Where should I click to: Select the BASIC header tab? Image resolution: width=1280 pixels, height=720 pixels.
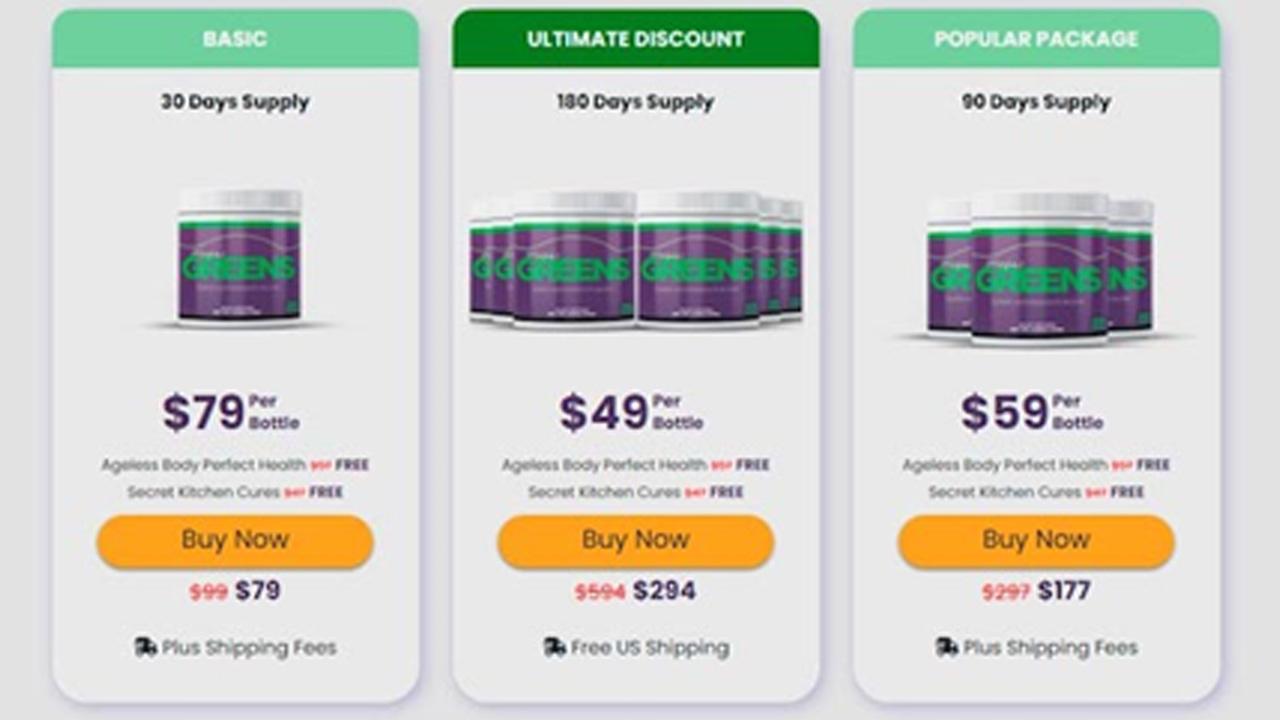pos(235,39)
